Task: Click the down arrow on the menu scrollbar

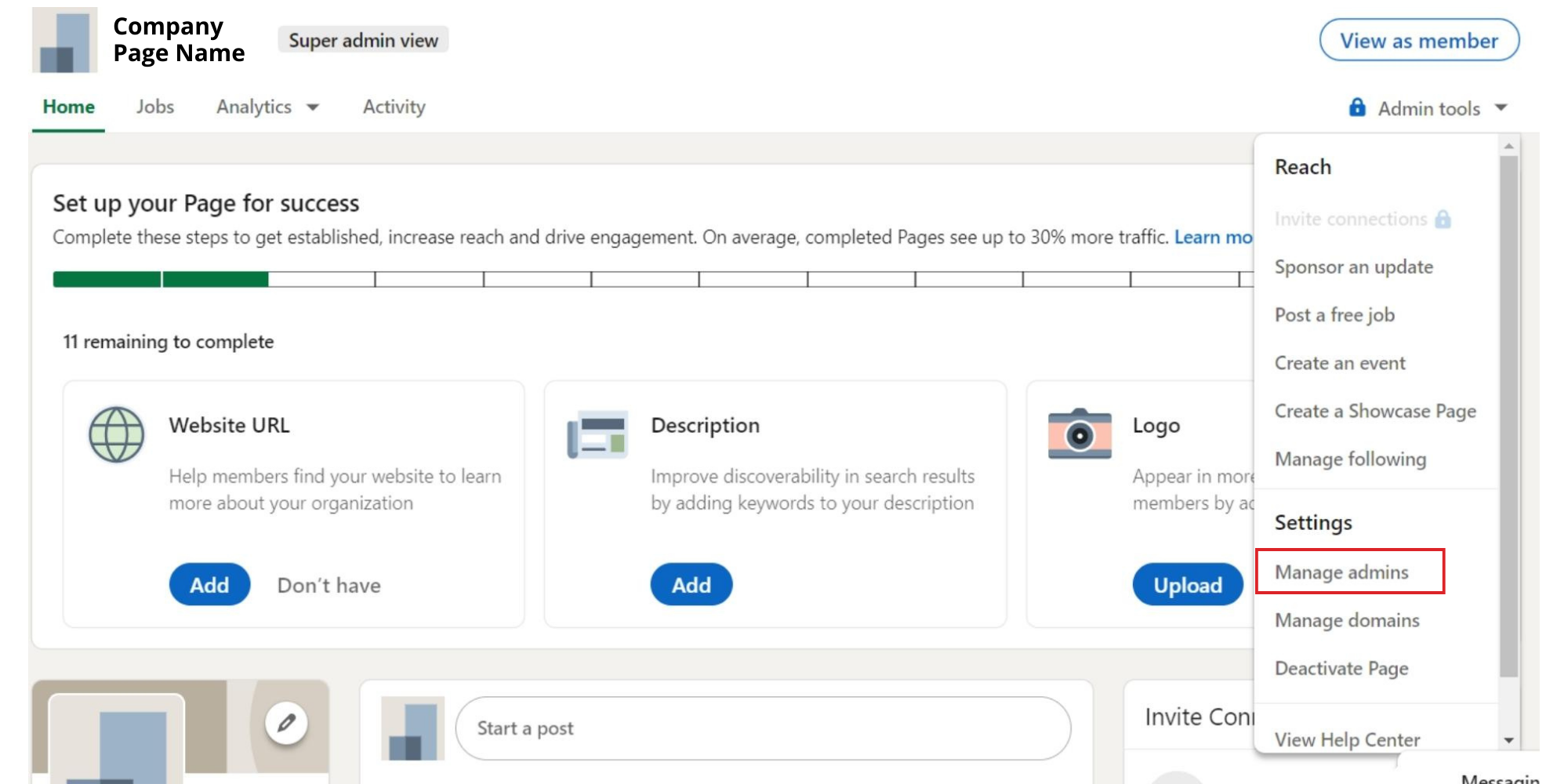Action: click(x=1507, y=740)
